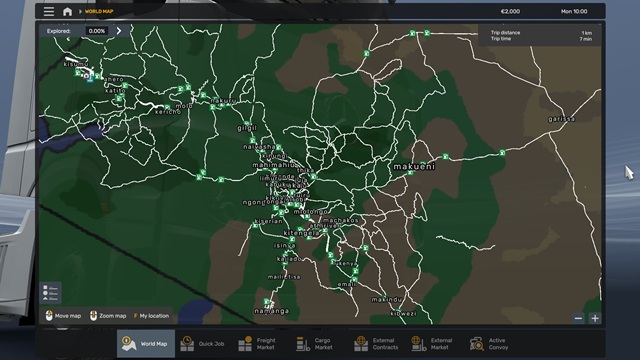640x360 pixels.
Task: Click the Explored 0.00% value field
Action: [x=97, y=31]
